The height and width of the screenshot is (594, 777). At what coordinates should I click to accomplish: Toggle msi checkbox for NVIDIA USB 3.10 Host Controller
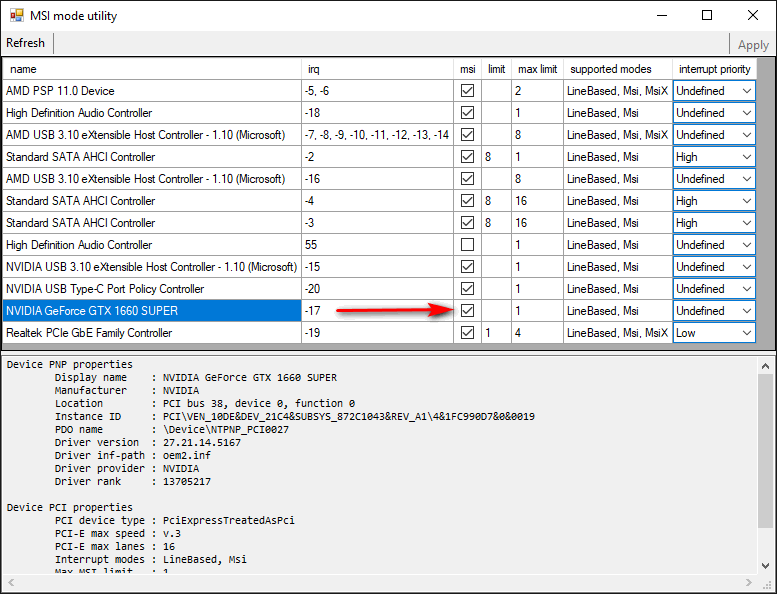coord(467,267)
